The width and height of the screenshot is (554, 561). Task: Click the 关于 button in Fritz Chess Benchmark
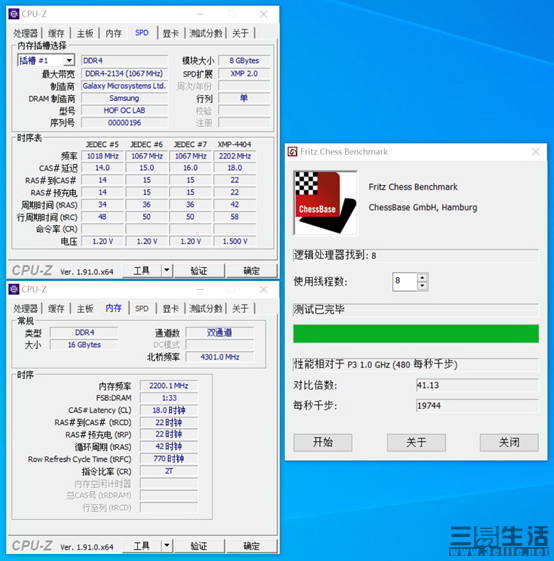click(x=416, y=442)
